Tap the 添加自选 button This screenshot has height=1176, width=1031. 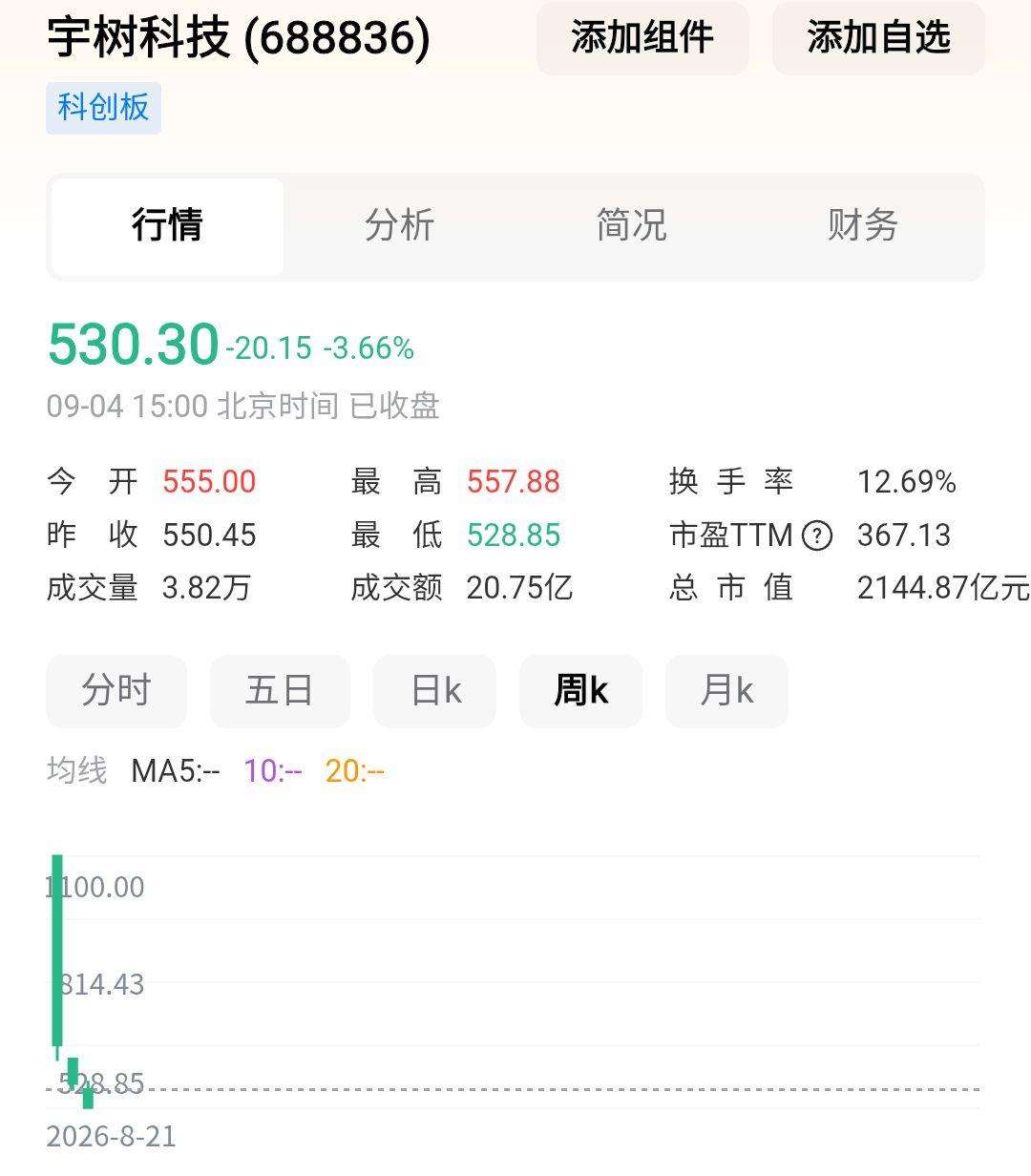tap(878, 38)
